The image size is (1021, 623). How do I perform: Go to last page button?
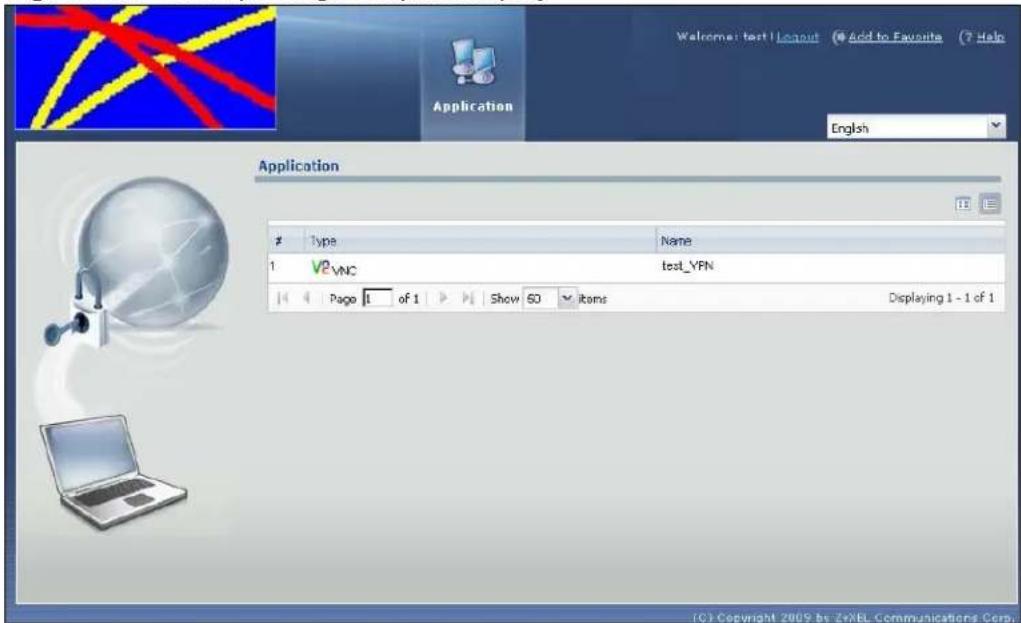(468, 298)
